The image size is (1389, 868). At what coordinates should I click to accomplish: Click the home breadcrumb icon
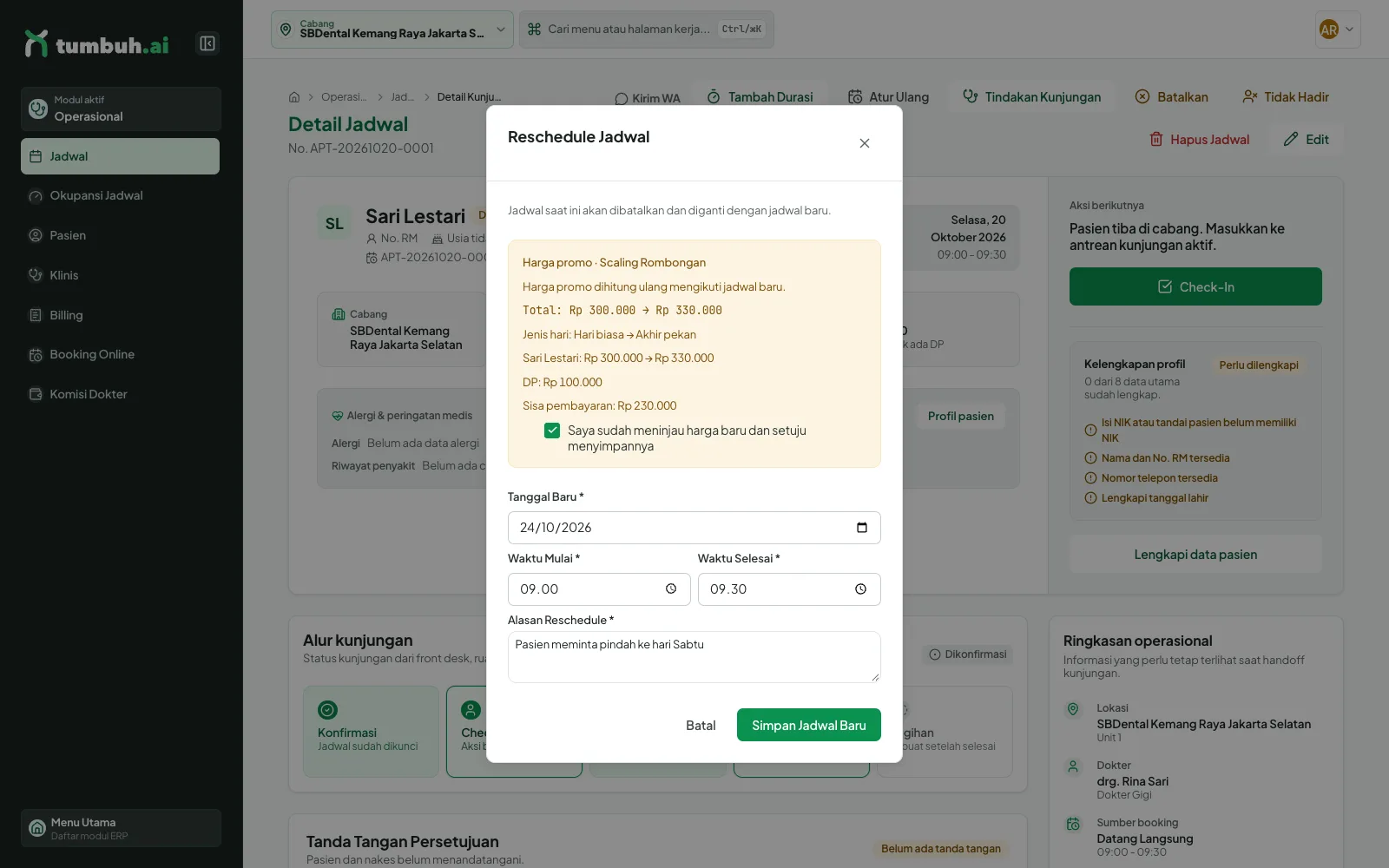pyautogui.click(x=294, y=97)
